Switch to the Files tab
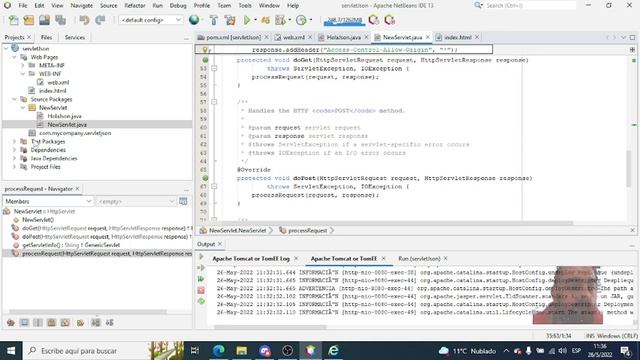This screenshot has height=360, width=640. click(47, 37)
